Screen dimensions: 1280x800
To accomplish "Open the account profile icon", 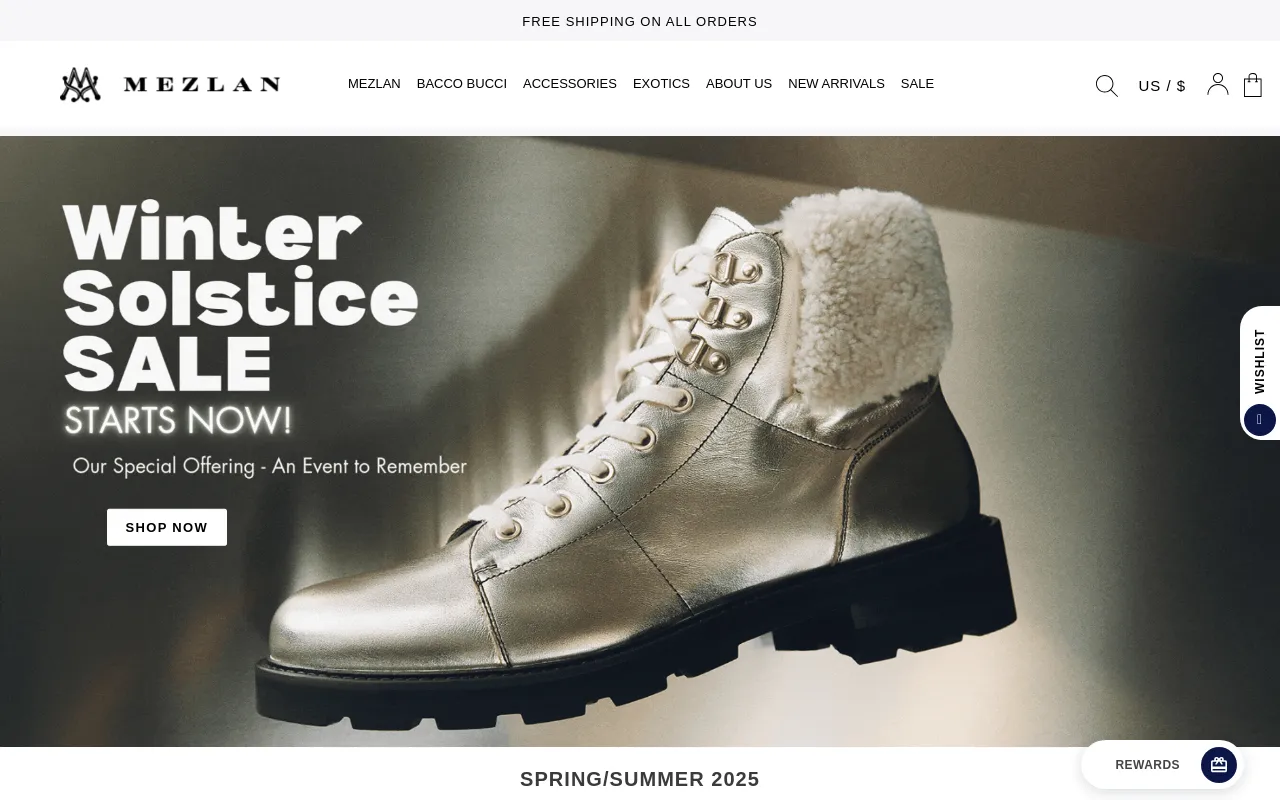I will click(x=1217, y=84).
